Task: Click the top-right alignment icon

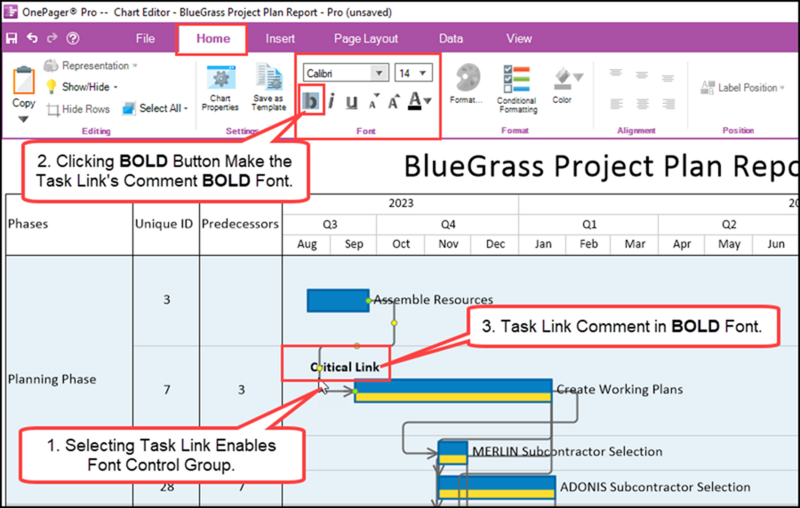Action: pos(668,77)
